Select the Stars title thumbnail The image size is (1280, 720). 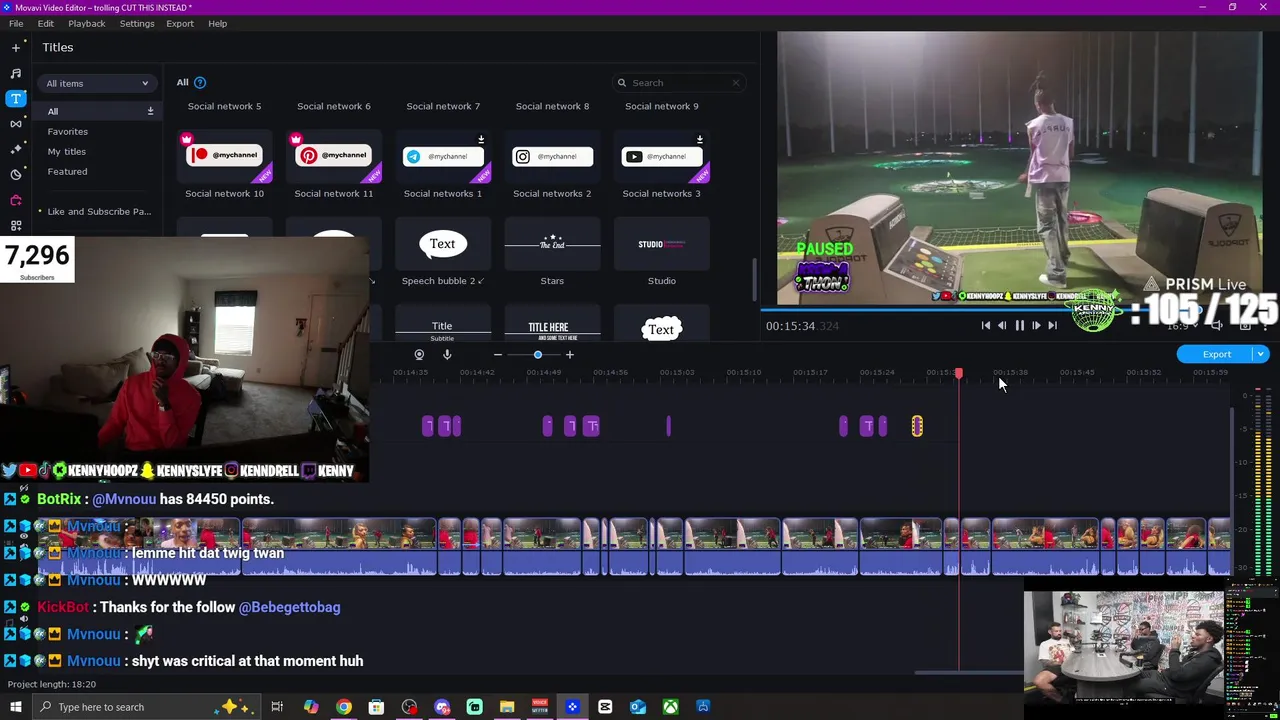[552, 244]
